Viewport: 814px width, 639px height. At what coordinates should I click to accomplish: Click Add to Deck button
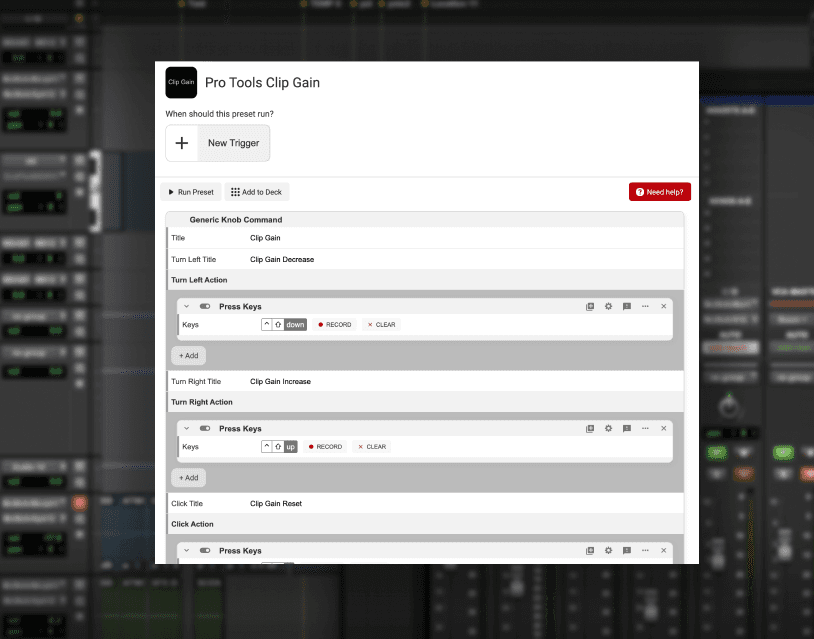(x=256, y=192)
